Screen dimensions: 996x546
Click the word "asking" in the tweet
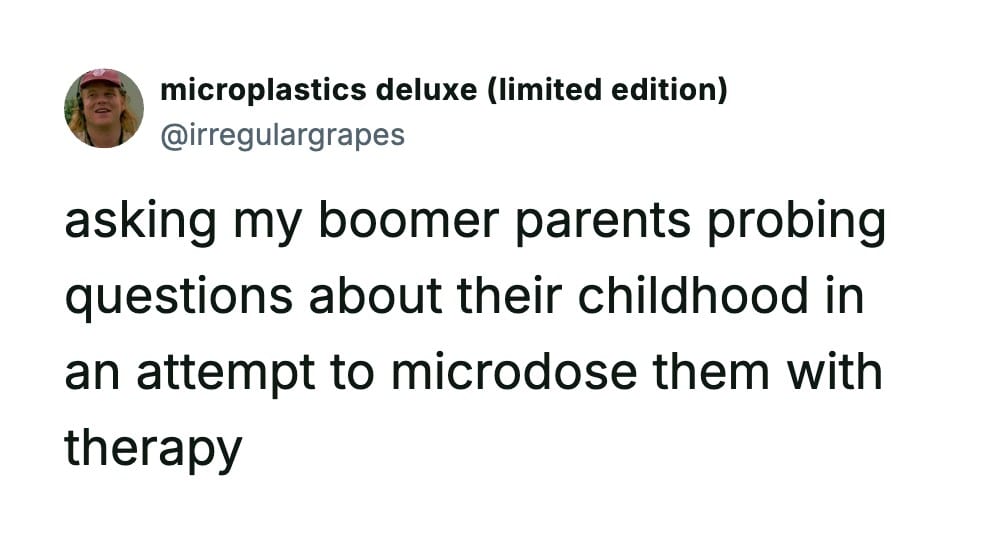[140, 222]
